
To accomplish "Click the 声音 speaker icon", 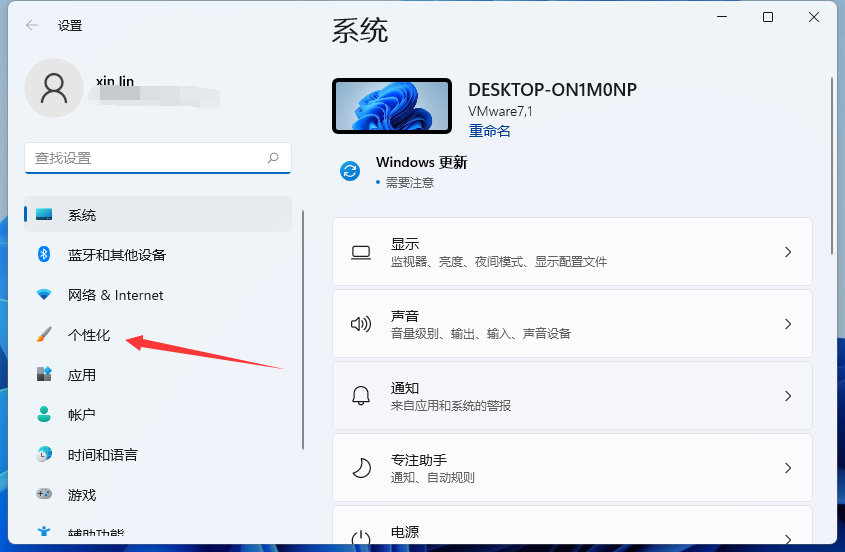I will [361, 324].
